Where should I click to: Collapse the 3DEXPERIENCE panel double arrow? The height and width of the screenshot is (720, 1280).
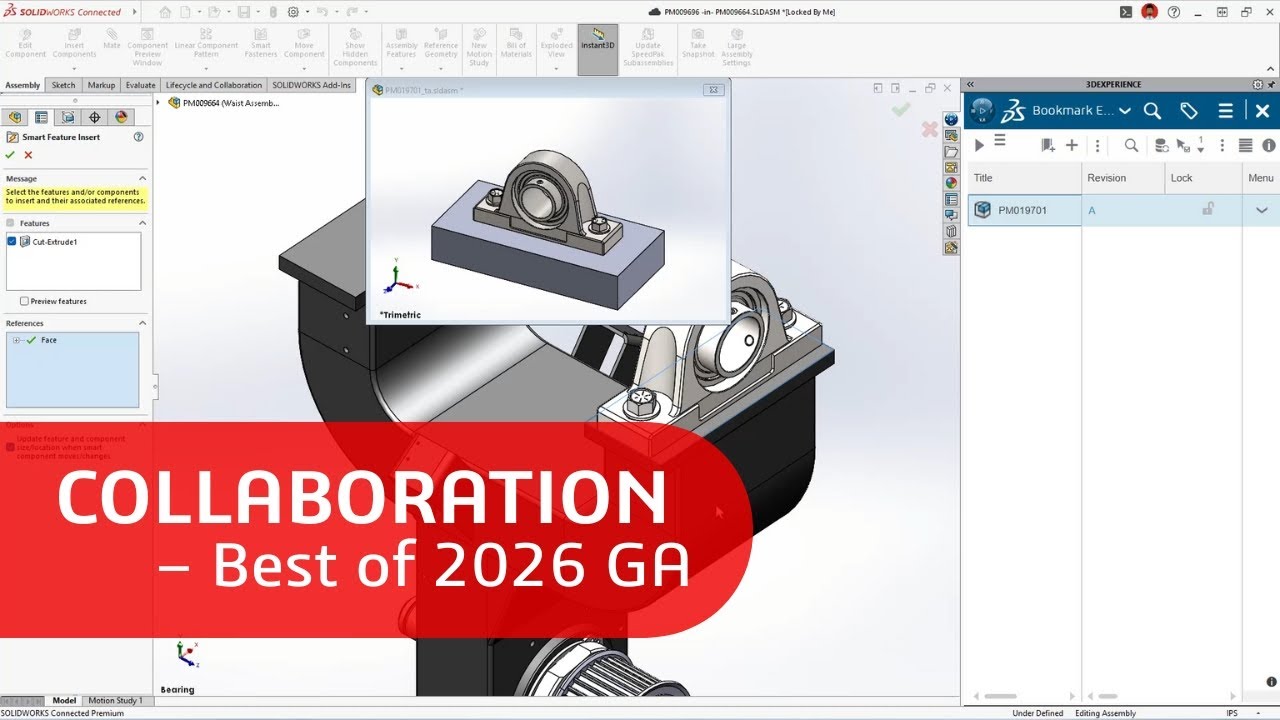pos(970,85)
